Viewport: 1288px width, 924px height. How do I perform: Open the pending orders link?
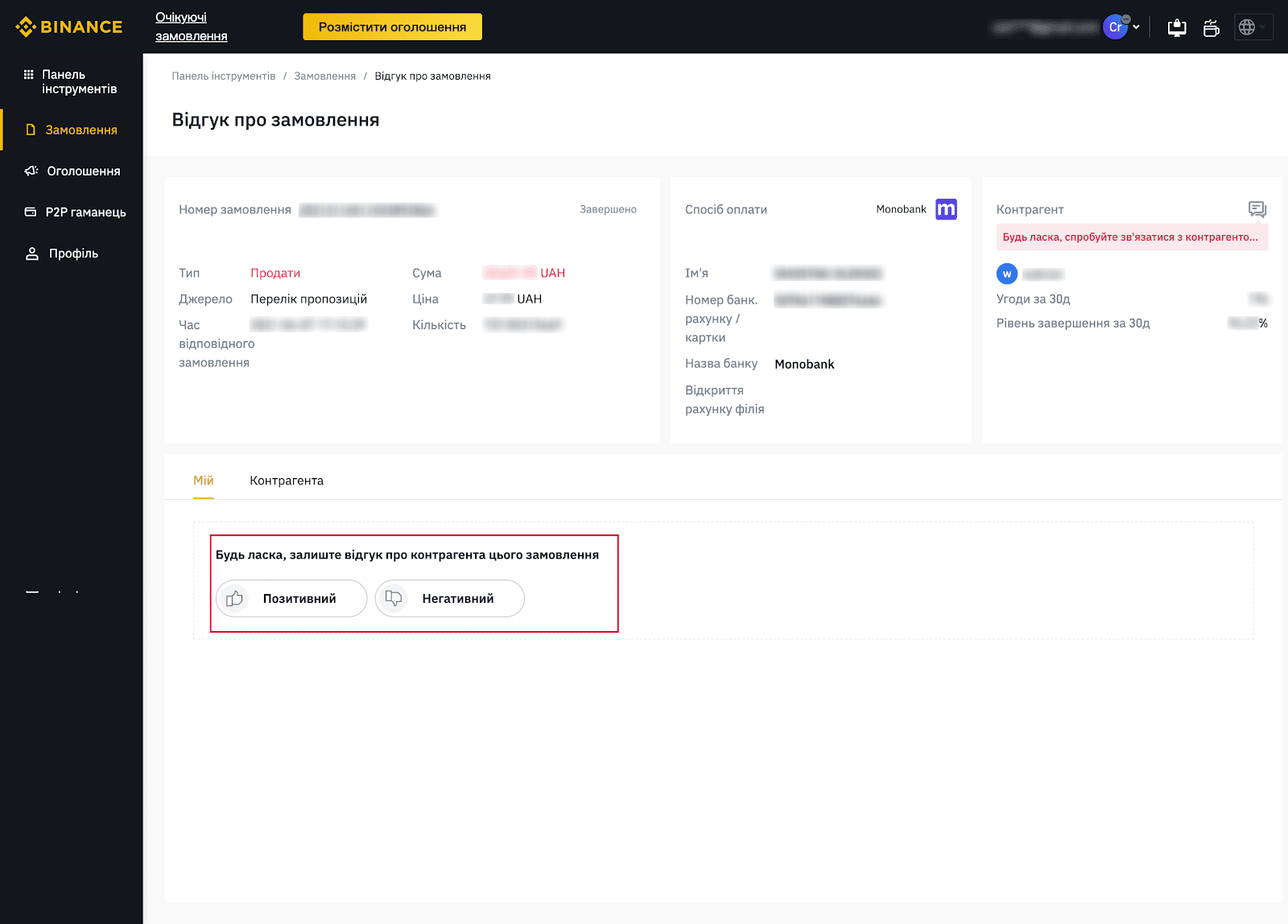point(192,27)
